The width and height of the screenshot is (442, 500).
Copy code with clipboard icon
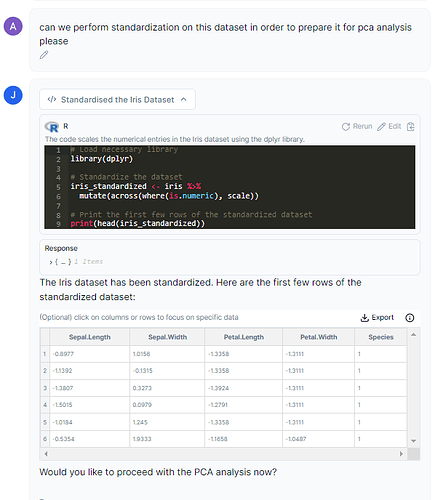pyautogui.click(x=411, y=127)
